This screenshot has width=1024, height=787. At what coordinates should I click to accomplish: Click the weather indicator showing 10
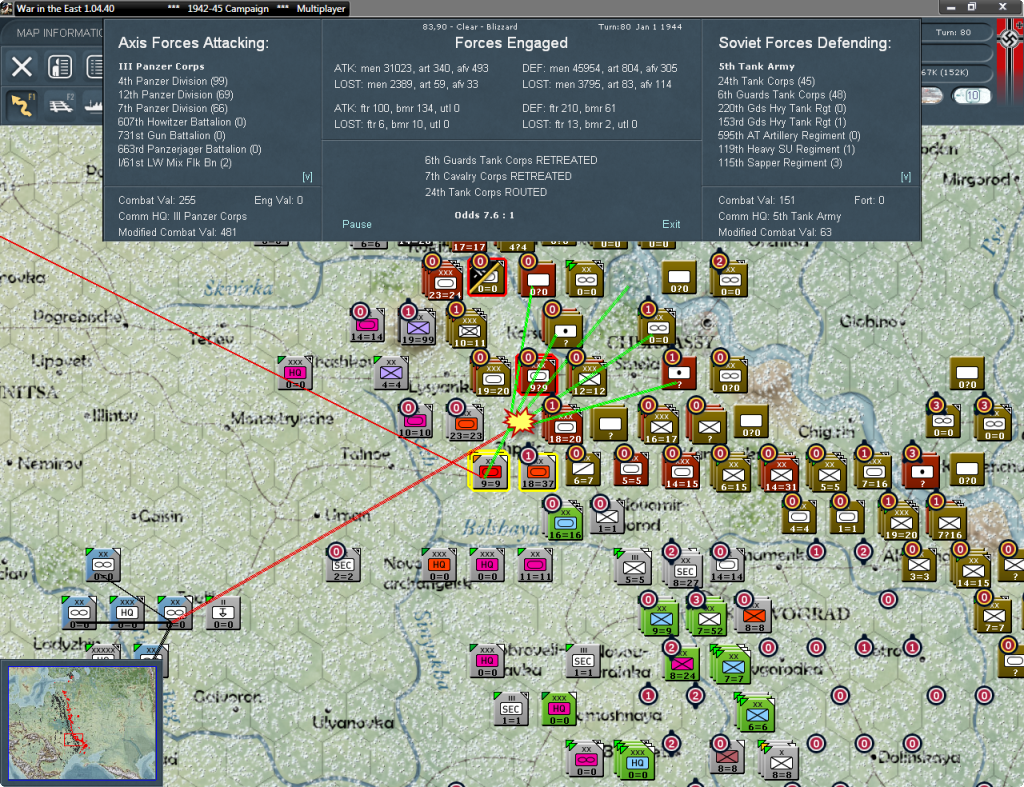972,96
